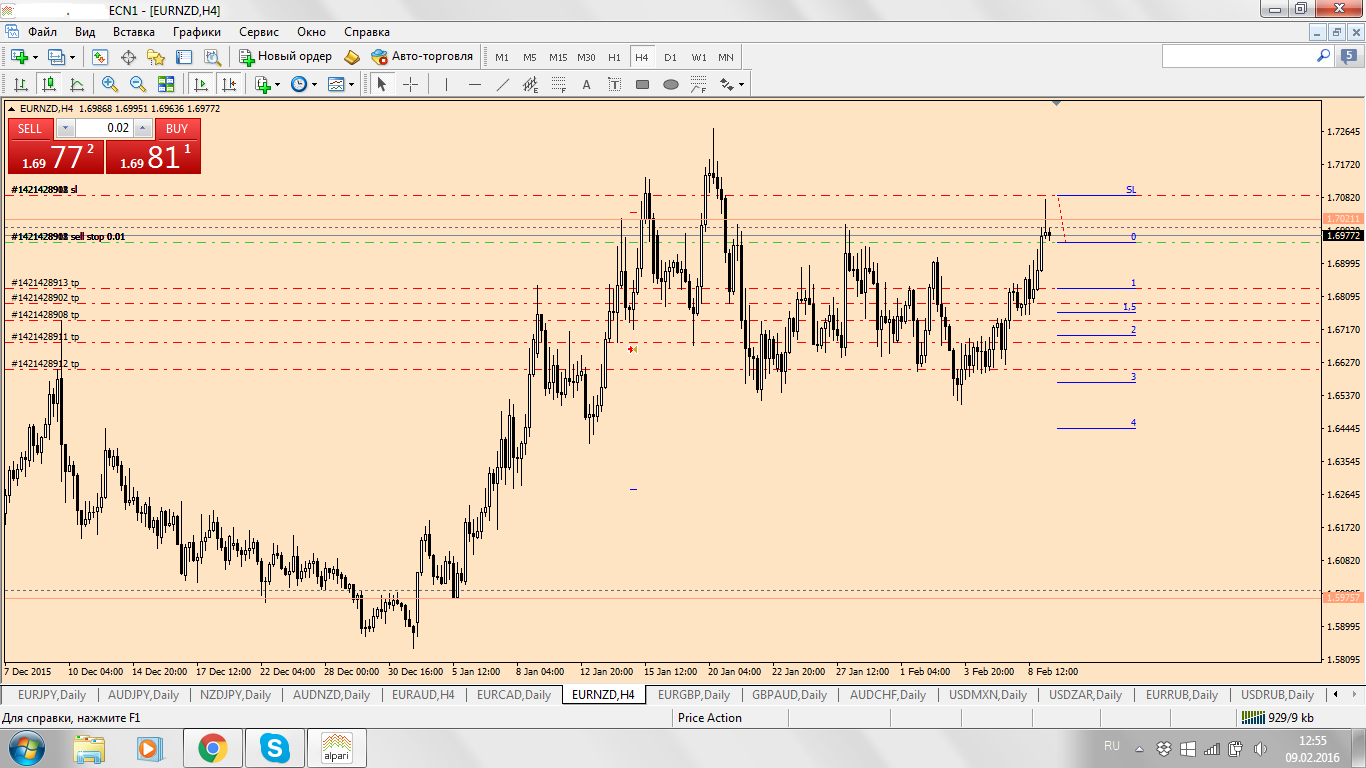The image size is (1366, 768).
Task: Toggle chart auto scroll
Action: pyautogui.click(x=201, y=85)
